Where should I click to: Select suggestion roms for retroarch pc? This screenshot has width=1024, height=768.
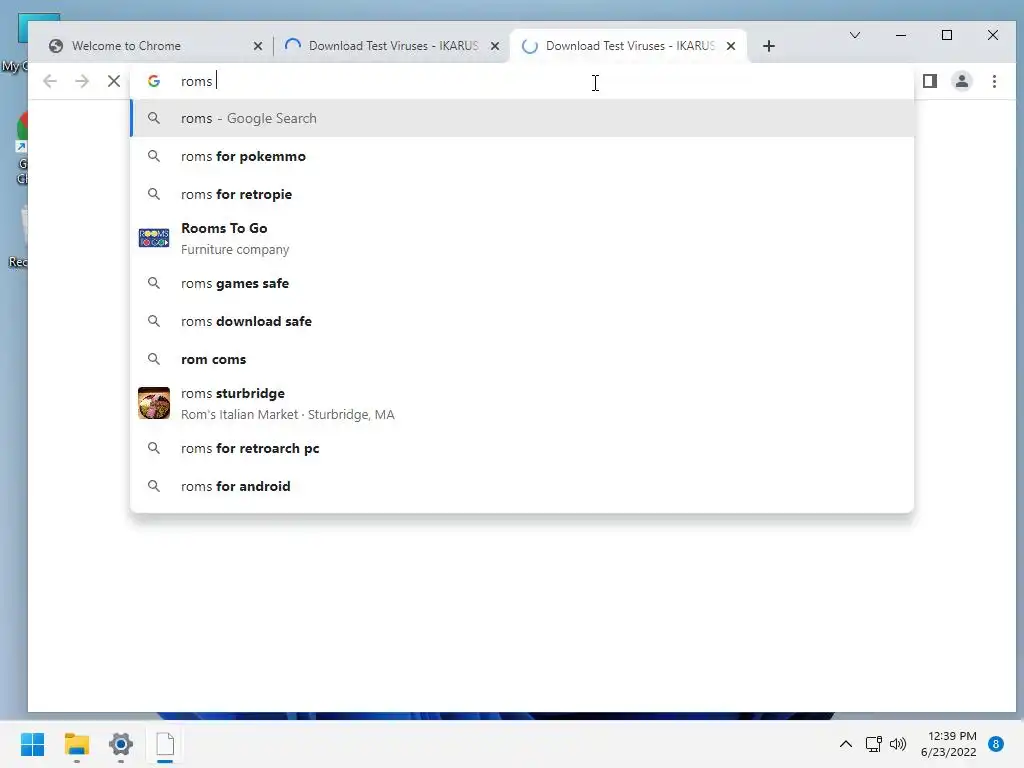pos(522,448)
